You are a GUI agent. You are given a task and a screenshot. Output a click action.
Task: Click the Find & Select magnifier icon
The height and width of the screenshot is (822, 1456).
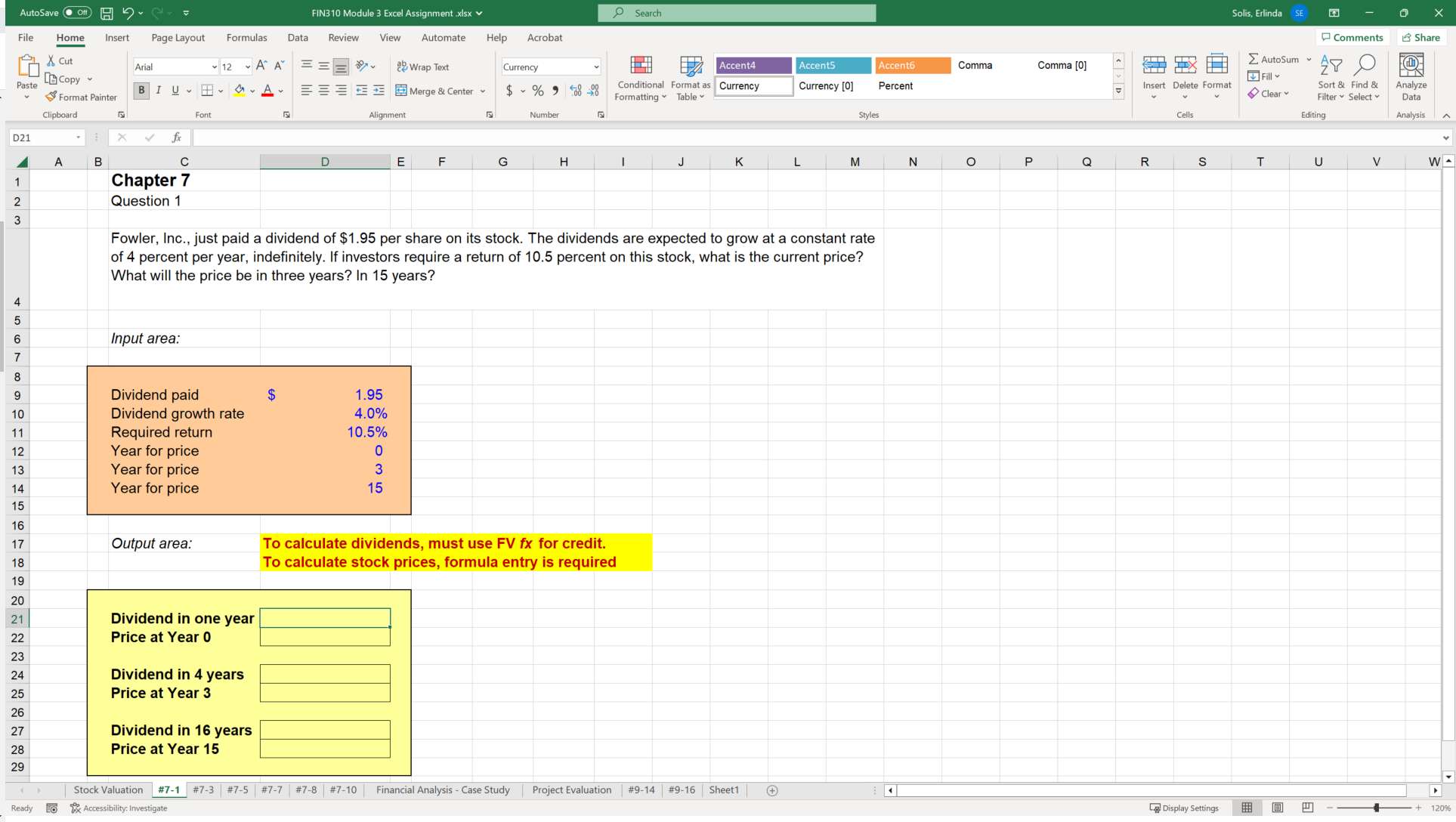pos(1364,66)
